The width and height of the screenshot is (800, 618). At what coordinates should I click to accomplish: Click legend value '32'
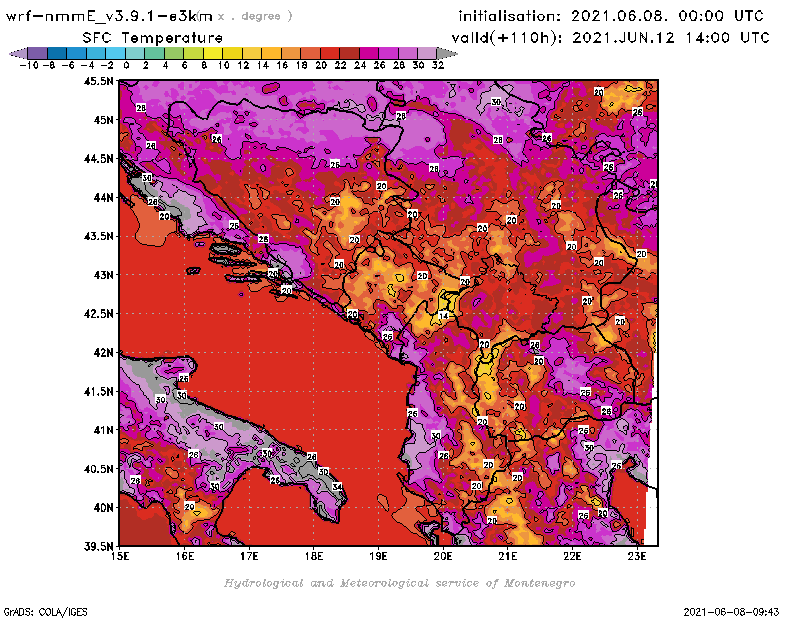pos(438,65)
